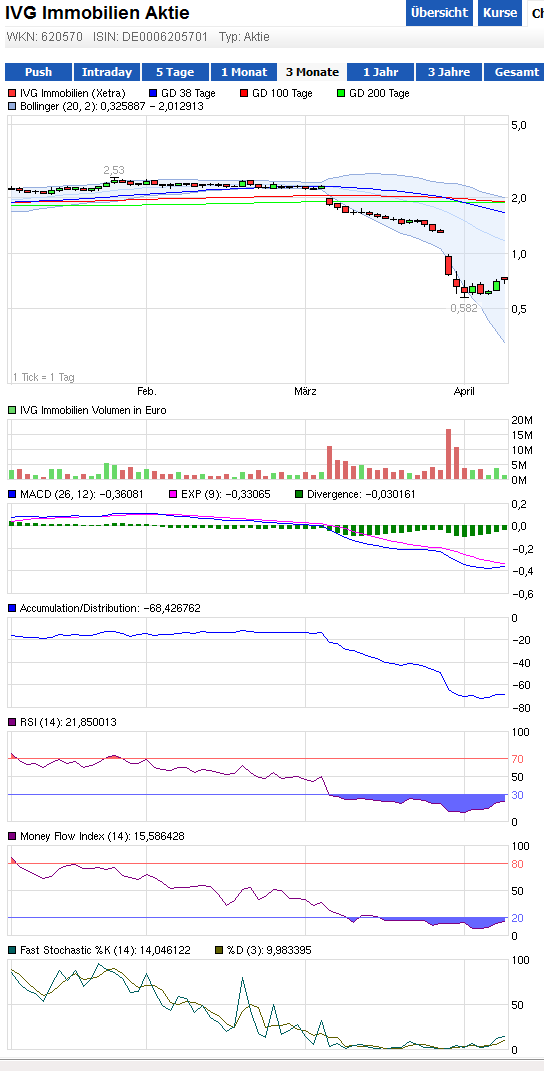Click the Fast Stochastic %K value label
Screen dimensions: 544x1071
[x=105, y=950]
